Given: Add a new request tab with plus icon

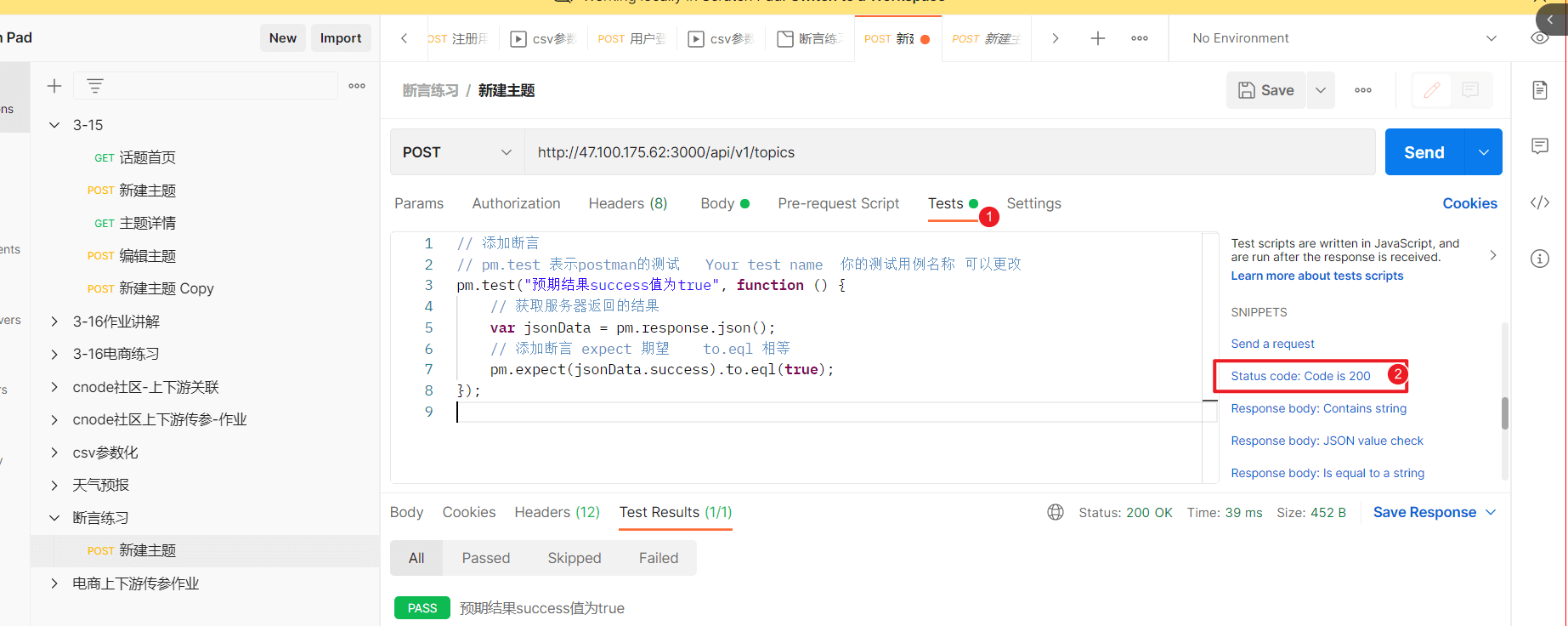Looking at the screenshot, I should point(1098,38).
